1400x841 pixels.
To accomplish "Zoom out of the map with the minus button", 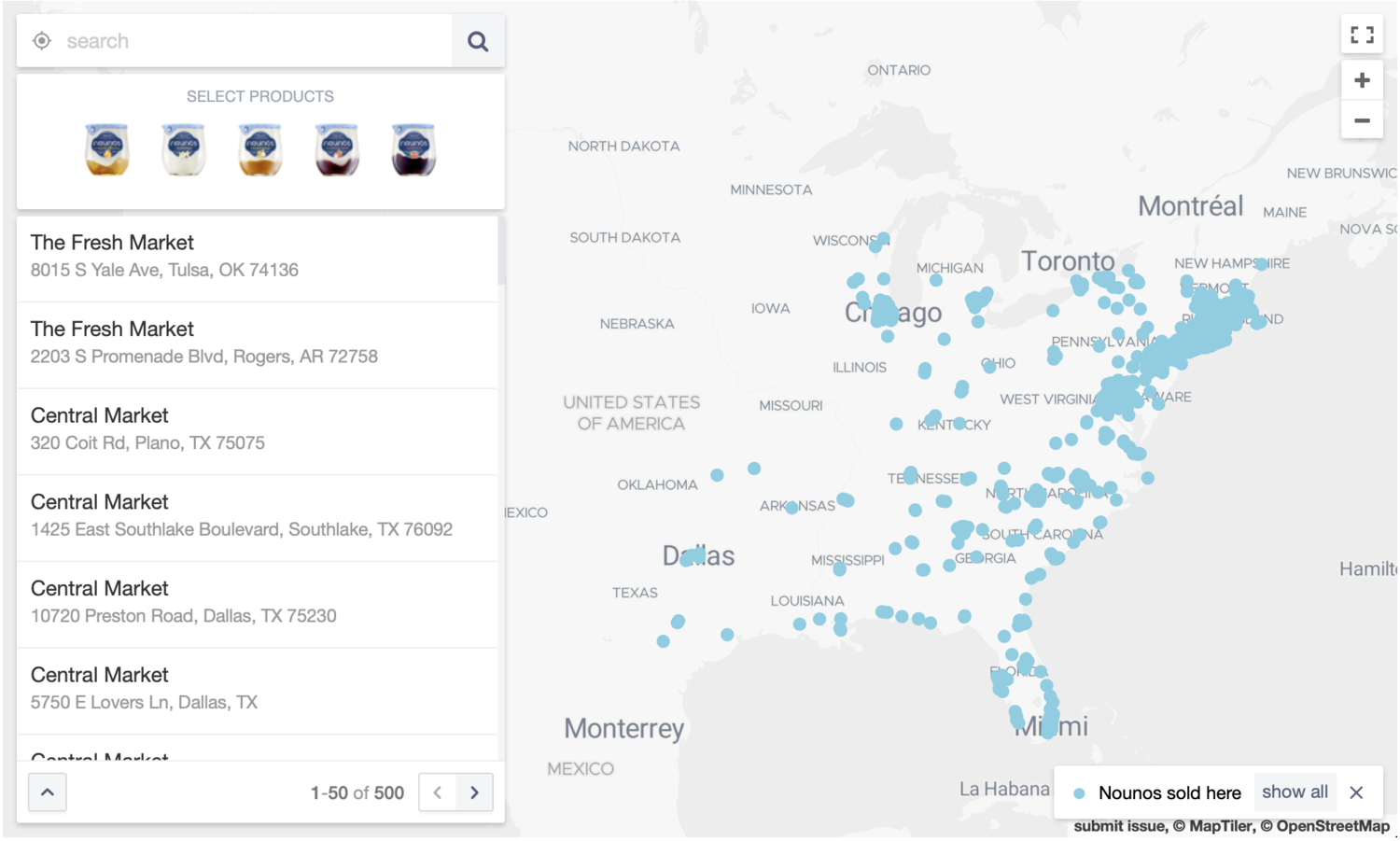I will pyautogui.click(x=1362, y=120).
